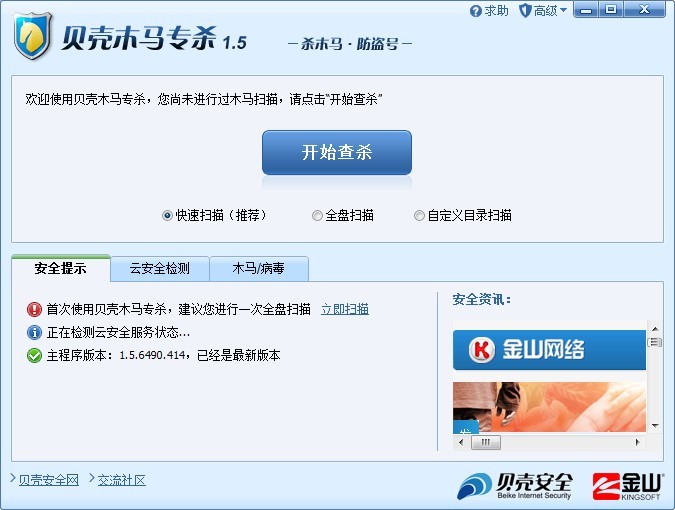
Task: Switch to the 云安全检测 tab
Action: point(160,269)
